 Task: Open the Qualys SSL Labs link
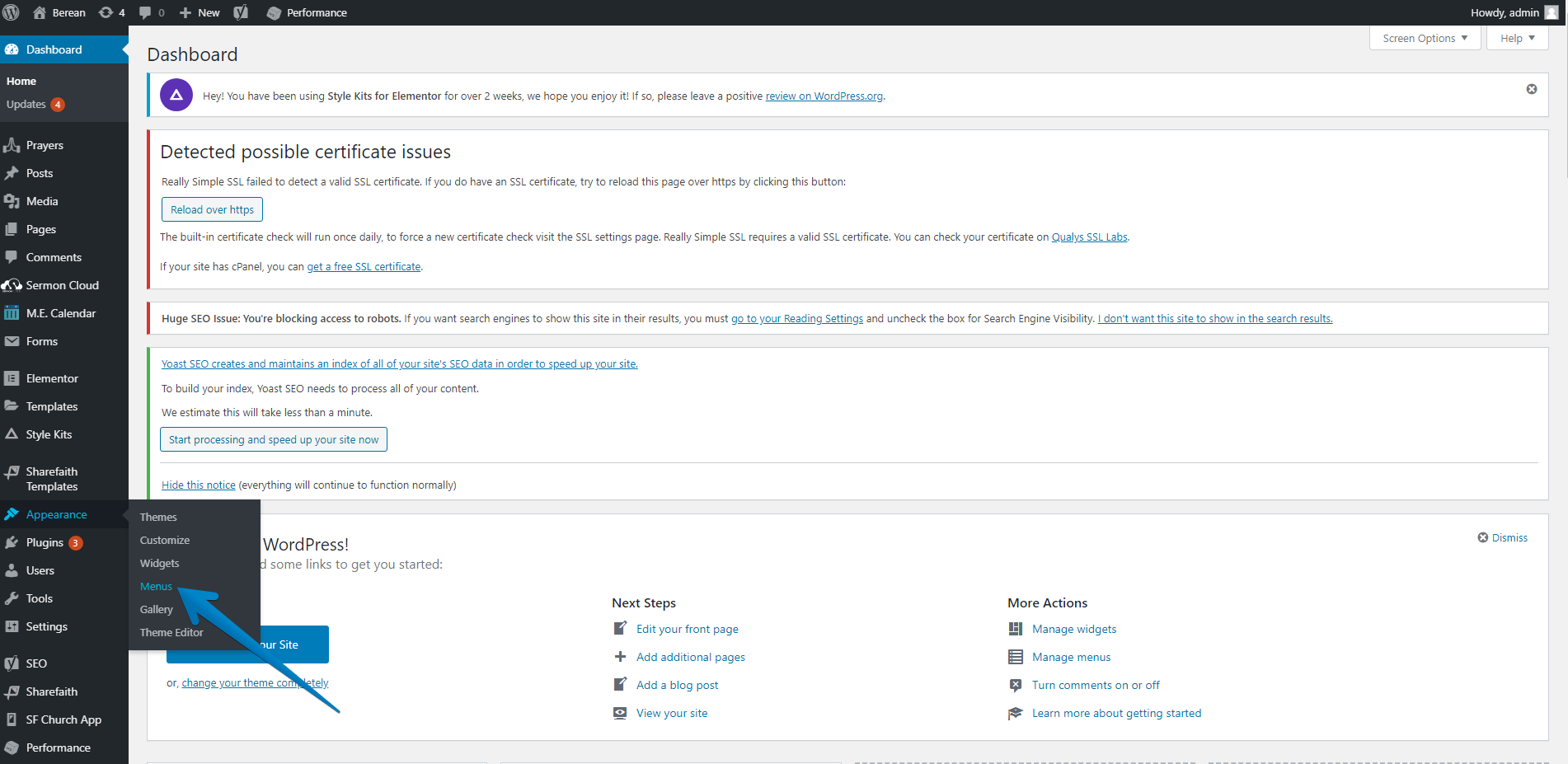[1089, 237]
